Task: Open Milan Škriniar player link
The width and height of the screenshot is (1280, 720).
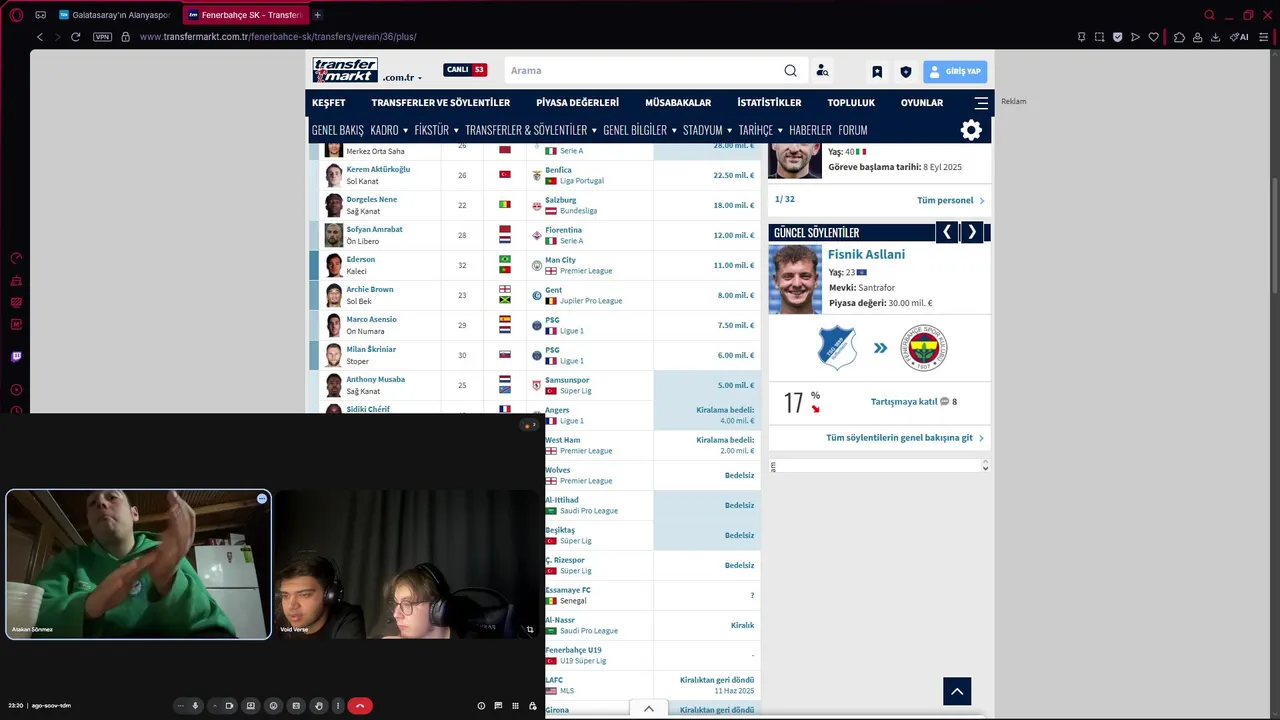Action: (371, 349)
